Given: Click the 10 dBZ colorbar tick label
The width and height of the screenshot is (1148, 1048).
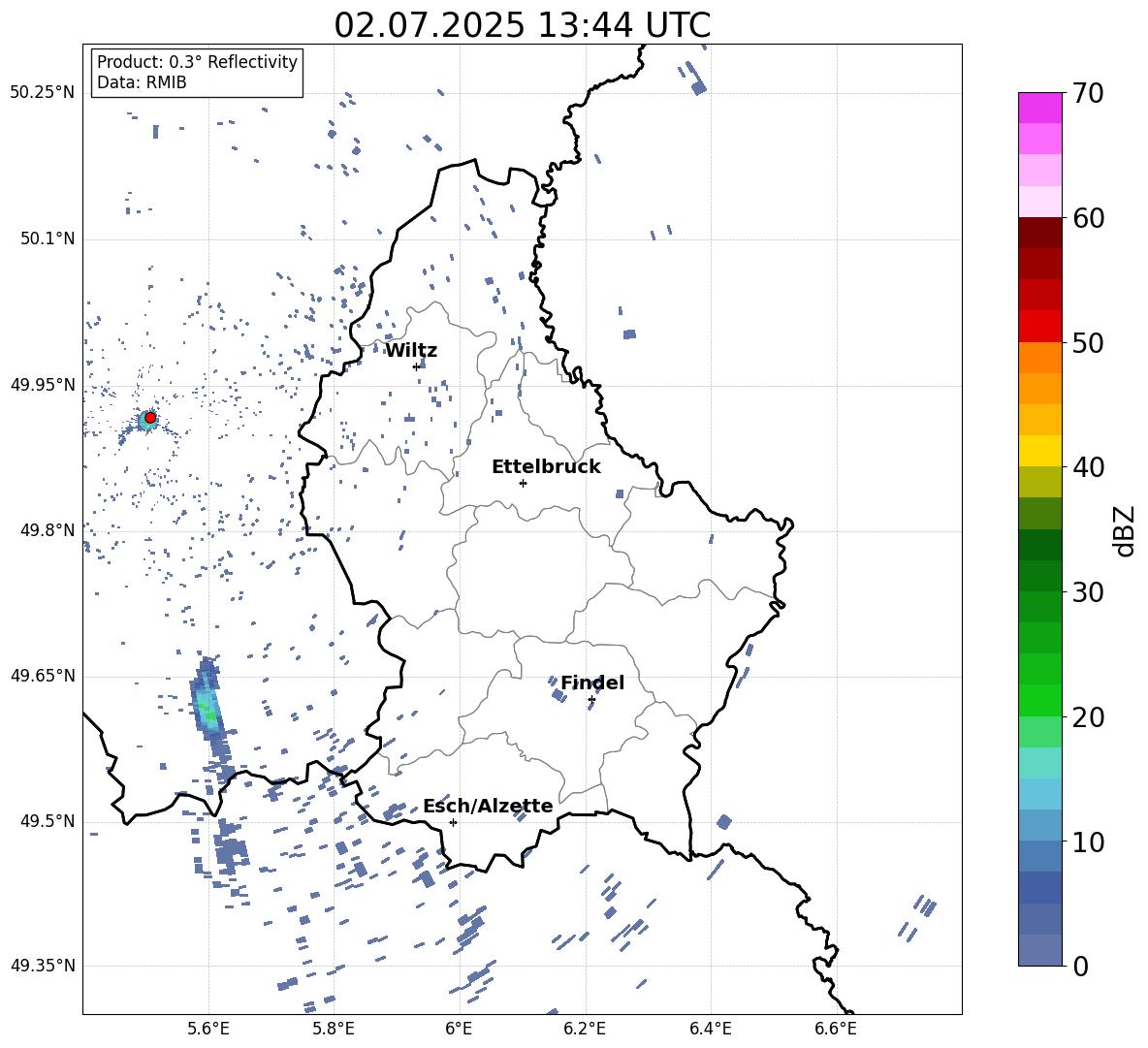Looking at the screenshot, I should [x=1088, y=842].
